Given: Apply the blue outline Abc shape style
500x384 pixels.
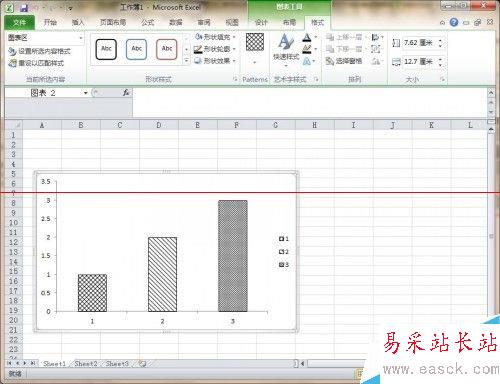Looking at the screenshot, I should tap(136, 49).
